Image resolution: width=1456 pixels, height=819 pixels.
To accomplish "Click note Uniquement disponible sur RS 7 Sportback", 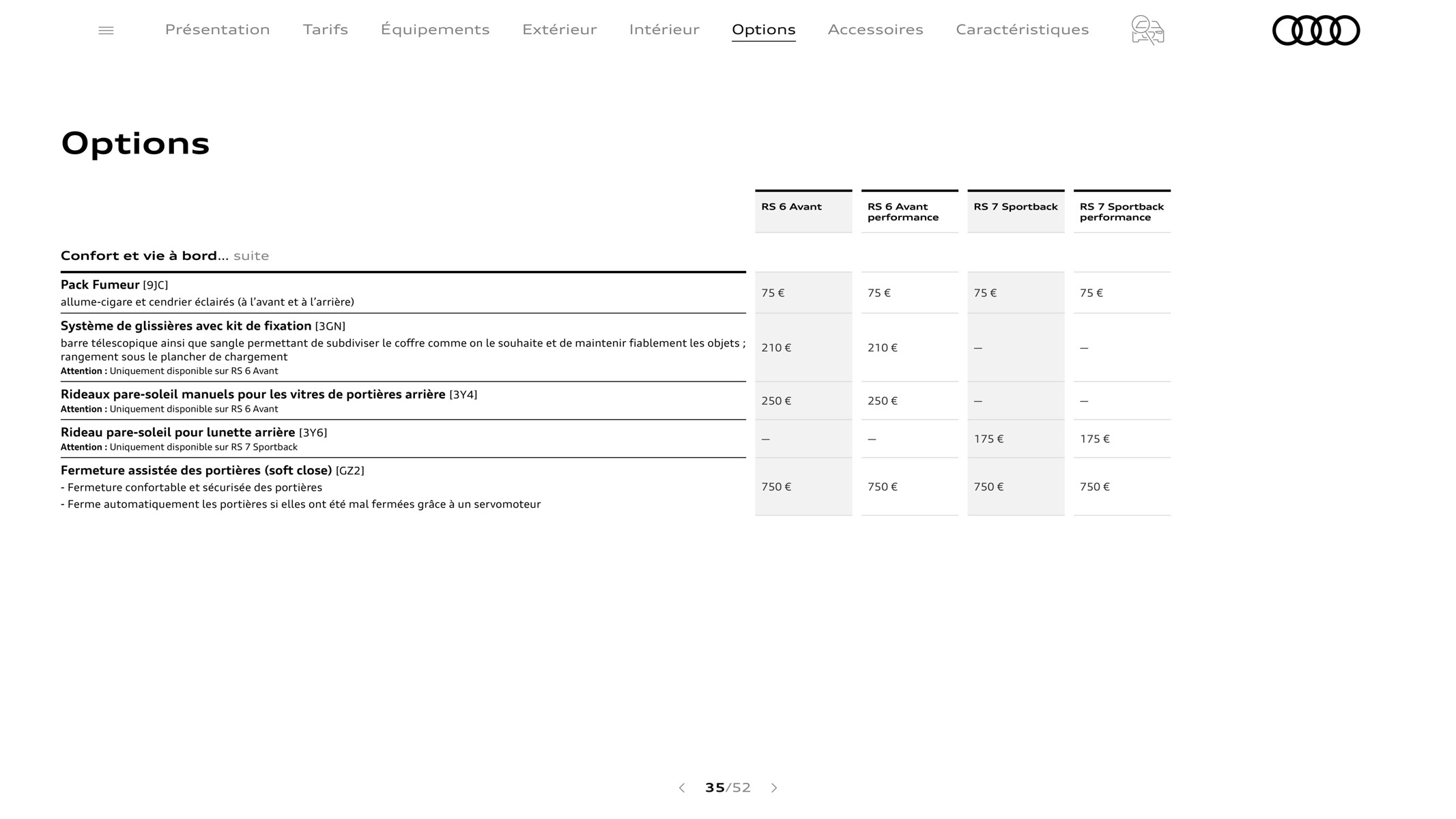I will coord(179,447).
